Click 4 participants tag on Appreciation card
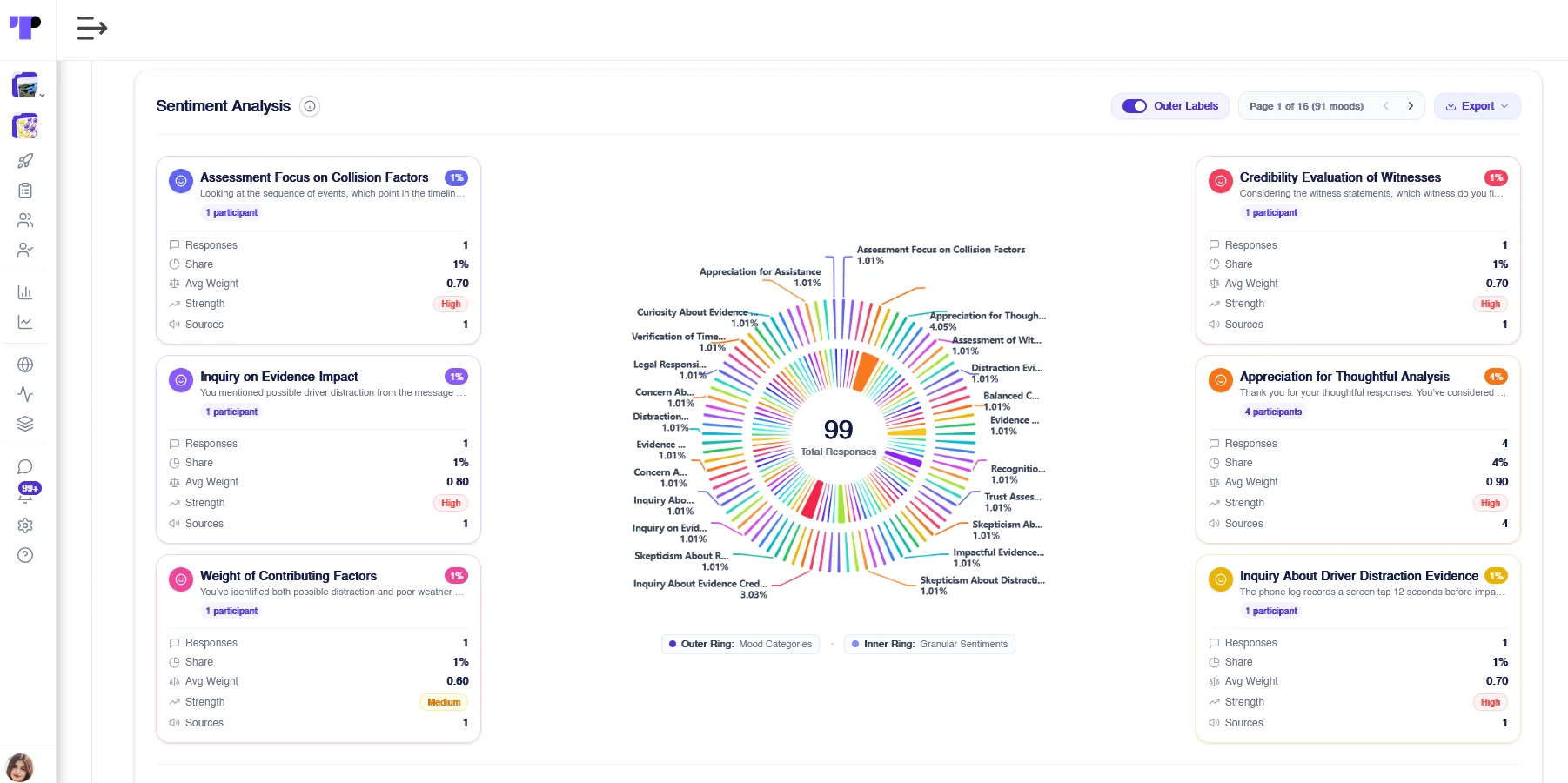The width and height of the screenshot is (1568, 783). tap(1273, 412)
